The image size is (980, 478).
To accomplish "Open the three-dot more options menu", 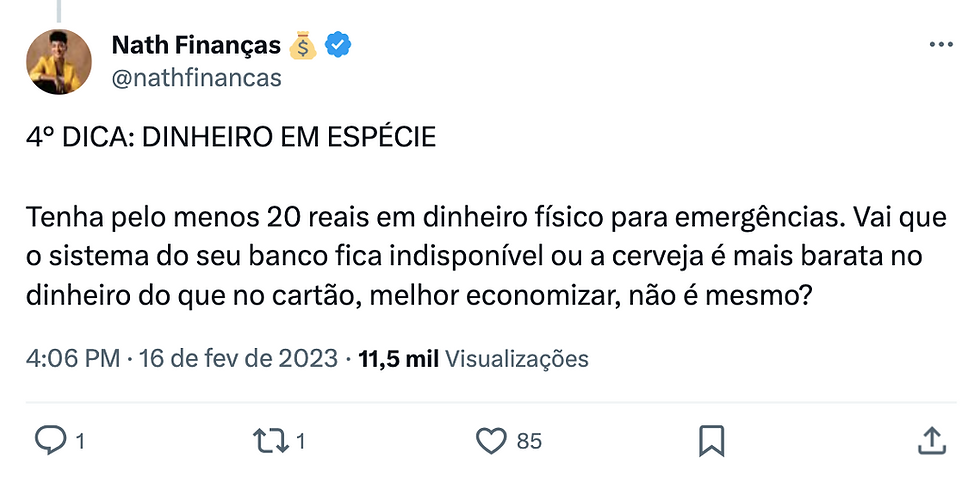I will [x=941, y=46].
